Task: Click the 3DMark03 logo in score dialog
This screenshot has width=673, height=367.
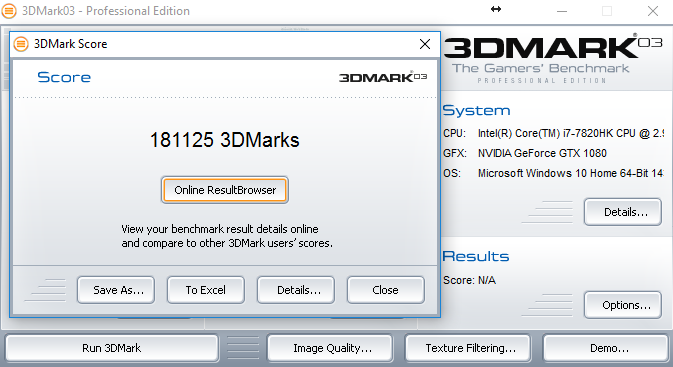Action: [383, 77]
